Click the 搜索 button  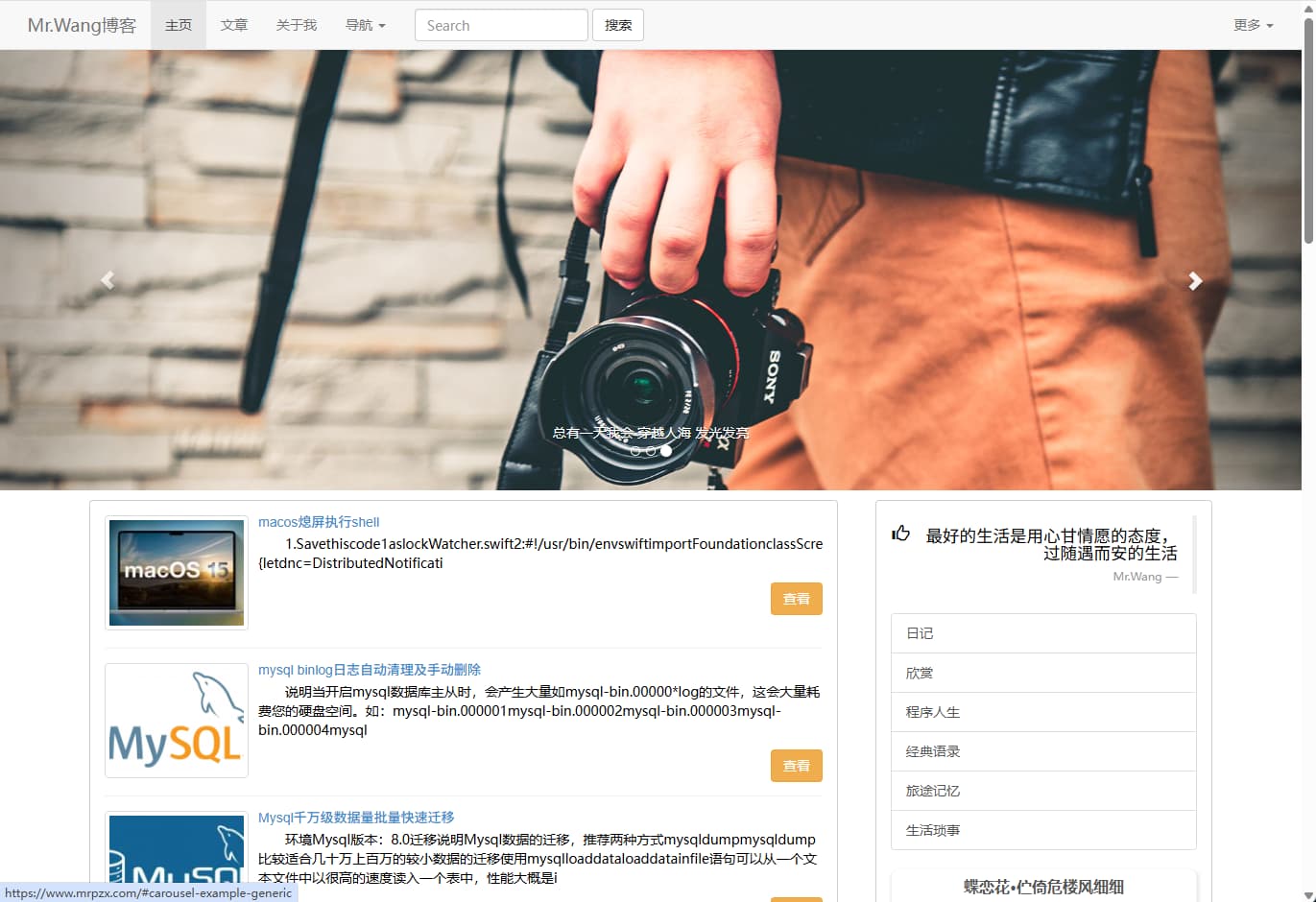[617, 25]
